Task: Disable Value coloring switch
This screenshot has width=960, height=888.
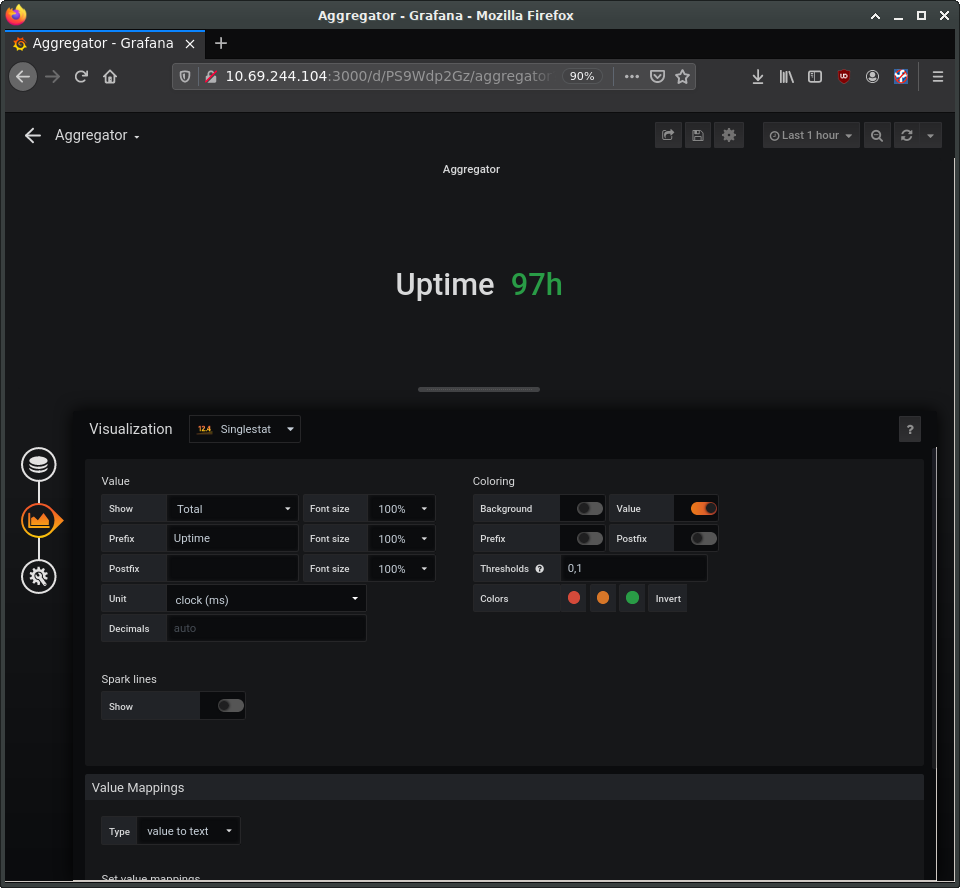Action: click(x=703, y=509)
